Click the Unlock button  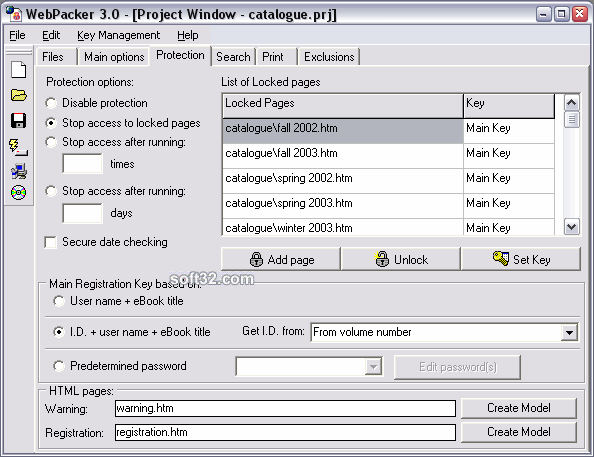(x=401, y=260)
